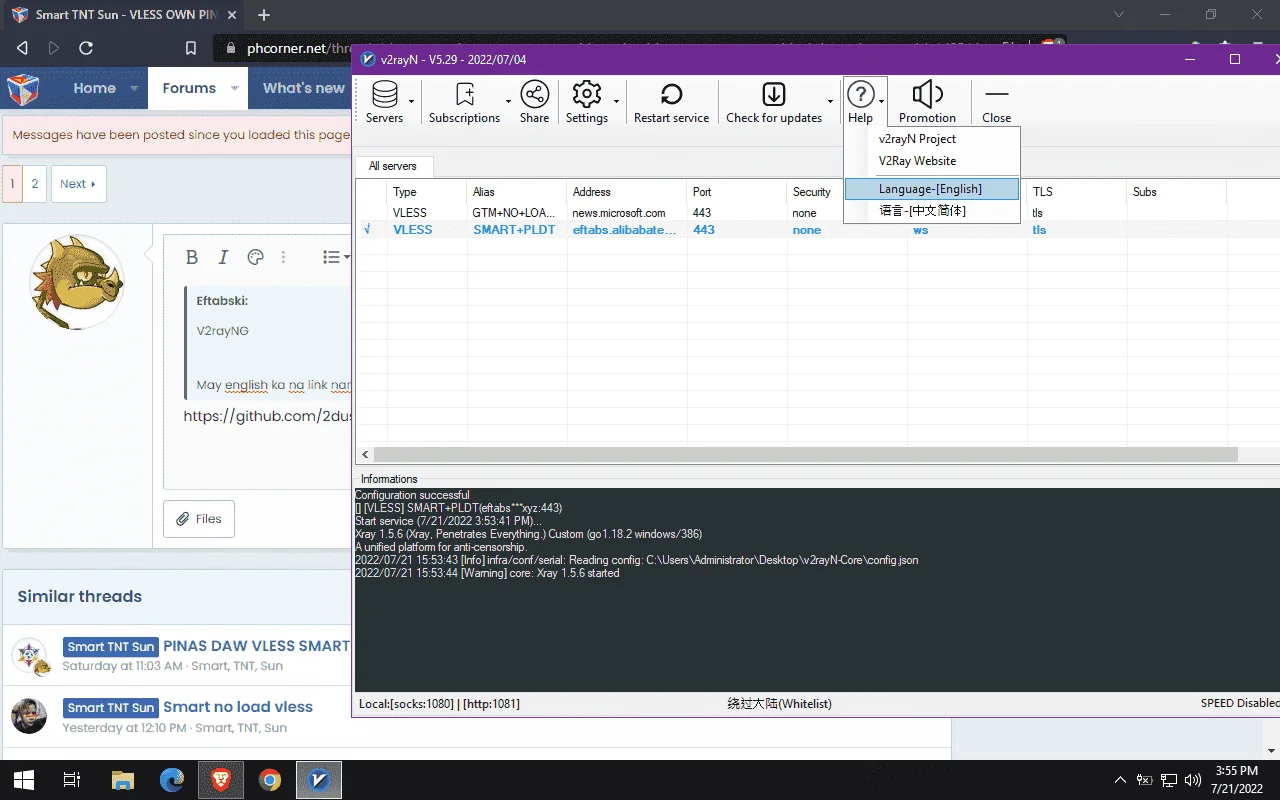
Task: Select the SMART+PLDT server alias
Action: click(x=514, y=230)
